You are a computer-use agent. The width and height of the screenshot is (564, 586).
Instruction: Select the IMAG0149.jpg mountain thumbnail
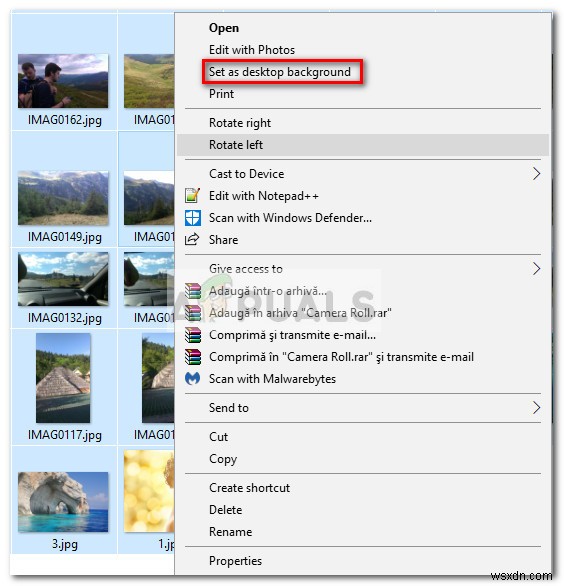click(x=63, y=198)
